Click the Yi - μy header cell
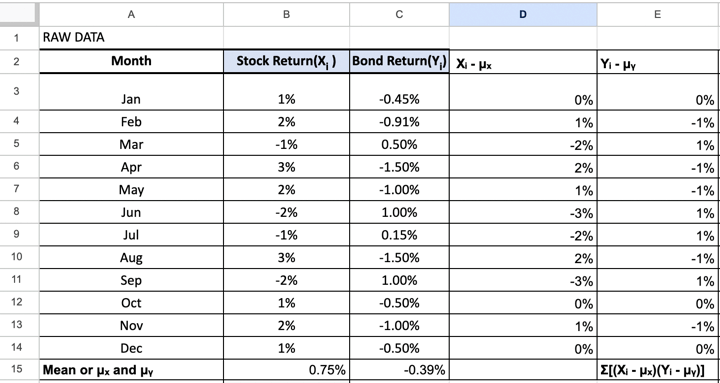Image resolution: width=720 pixels, height=383 pixels. click(658, 61)
